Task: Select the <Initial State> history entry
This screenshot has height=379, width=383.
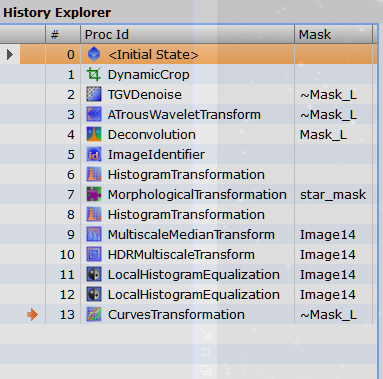Action: [x=153, y=55]
